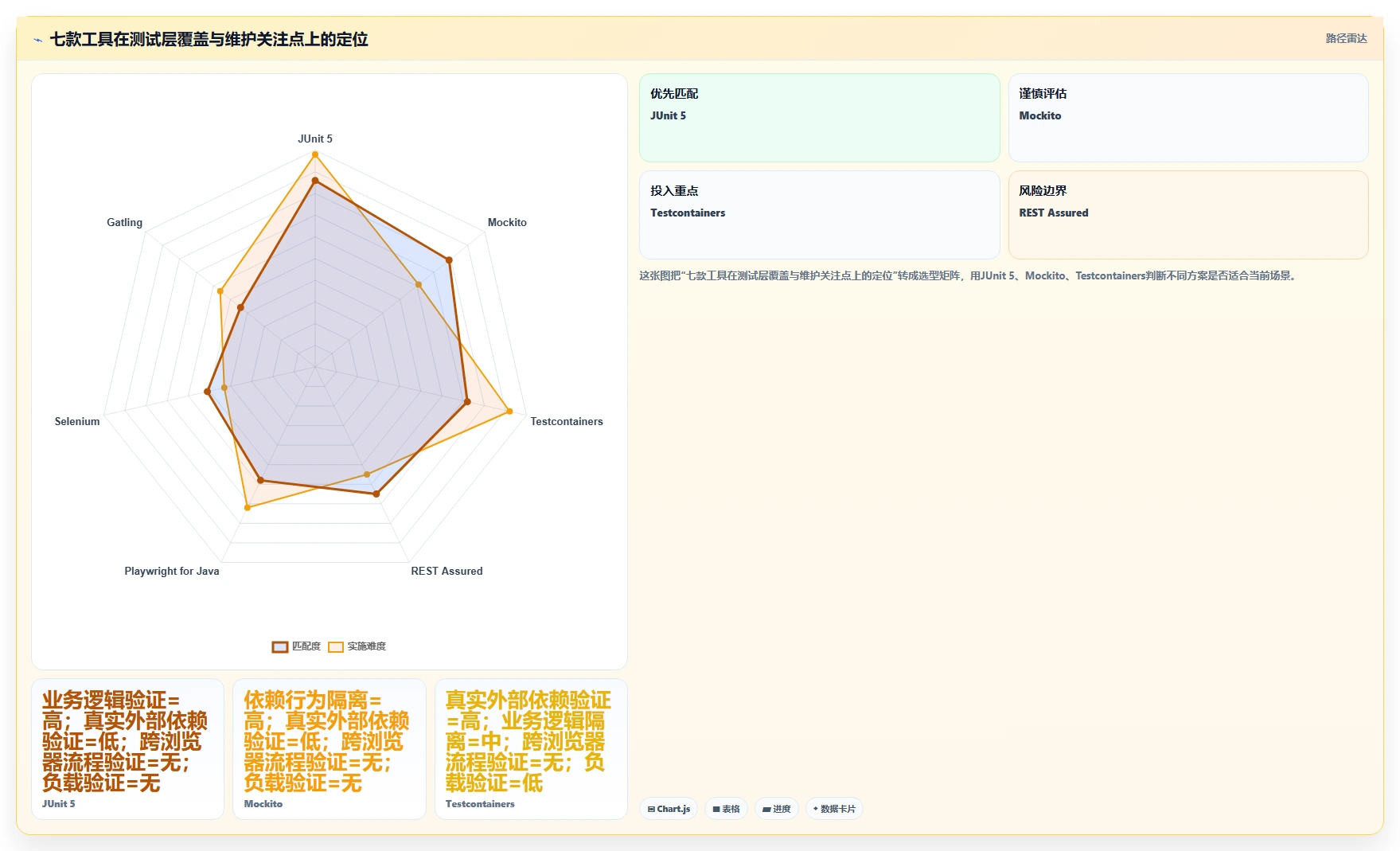Click the Gatling radar axis label

125,222
